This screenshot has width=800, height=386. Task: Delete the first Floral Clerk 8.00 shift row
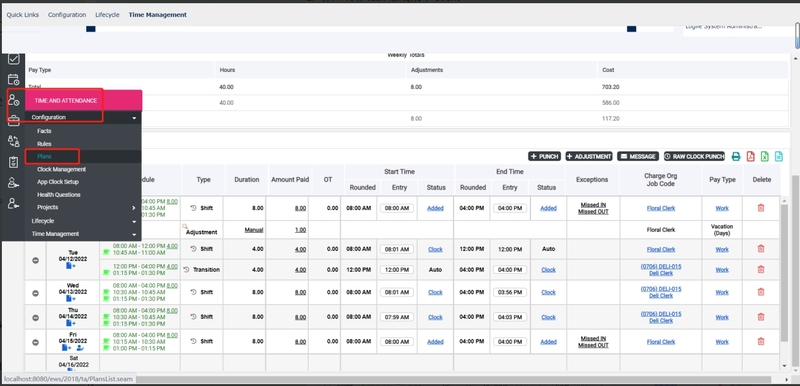tap(761, 208)
